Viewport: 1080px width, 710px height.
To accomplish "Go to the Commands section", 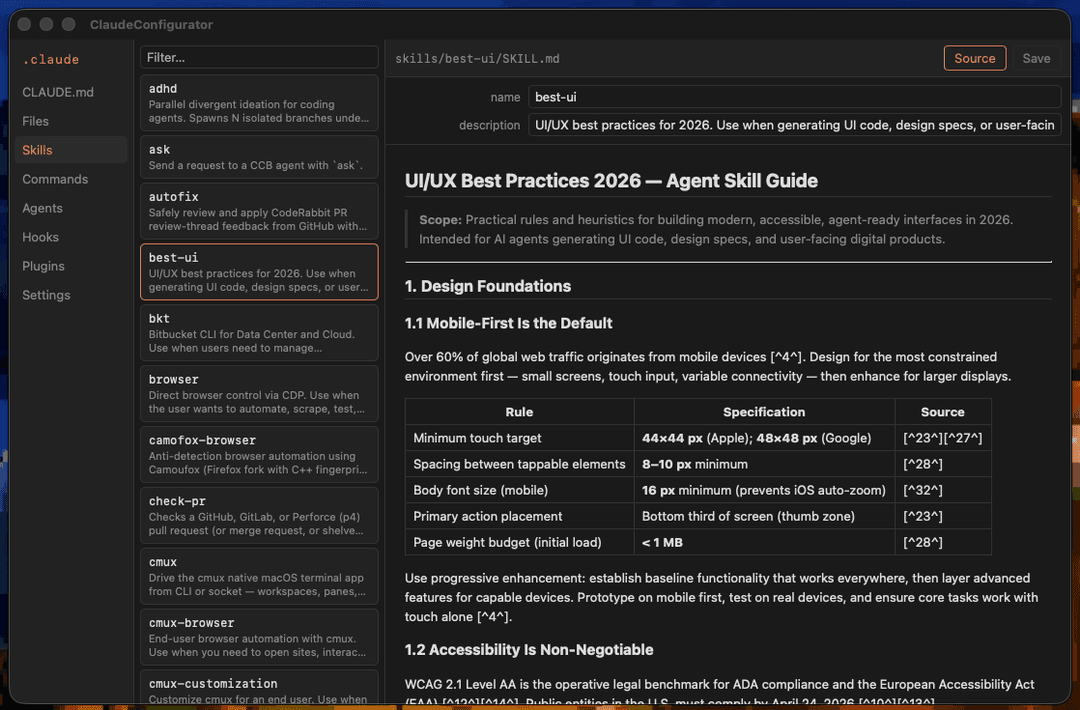I will pyautogui.click(x=55, y=178).
